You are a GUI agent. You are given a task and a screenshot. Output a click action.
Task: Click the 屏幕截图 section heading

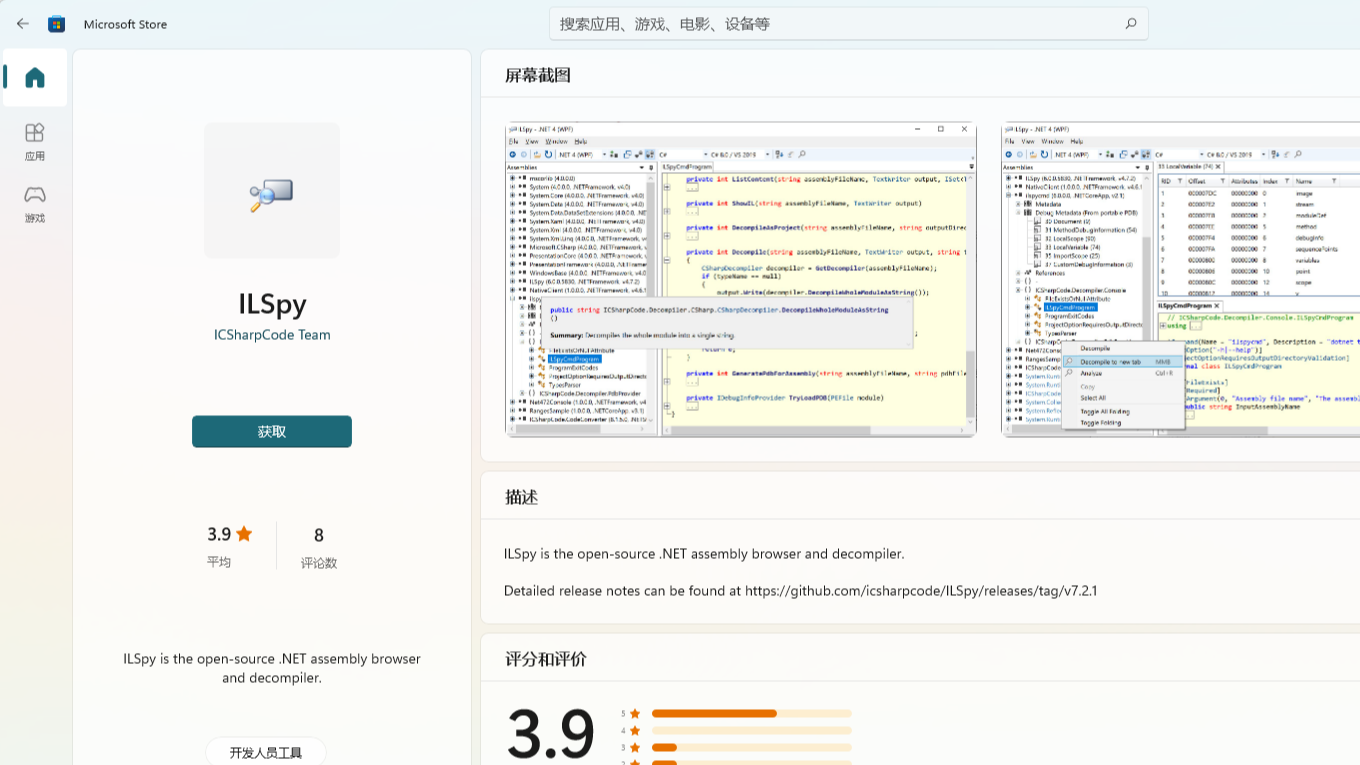coord(538,75)
